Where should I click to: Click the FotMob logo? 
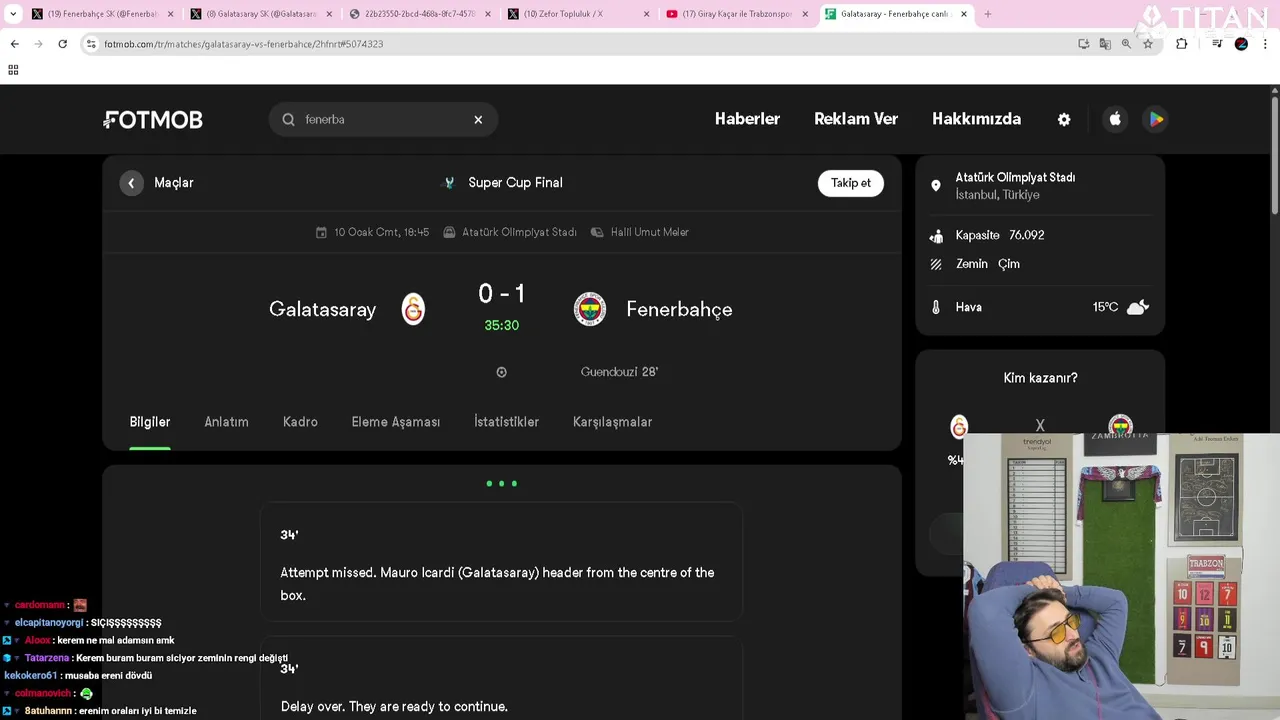point(153,120)
